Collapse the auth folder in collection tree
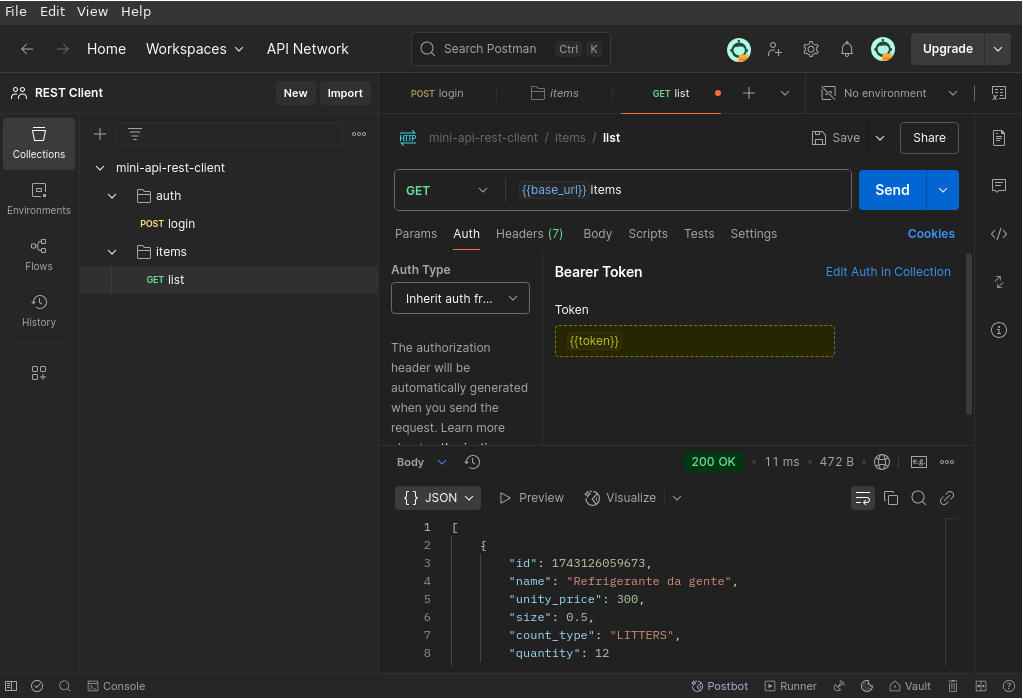Image resolution: width=1023 pixels, height=699 pixels. [x=113, y=196]
